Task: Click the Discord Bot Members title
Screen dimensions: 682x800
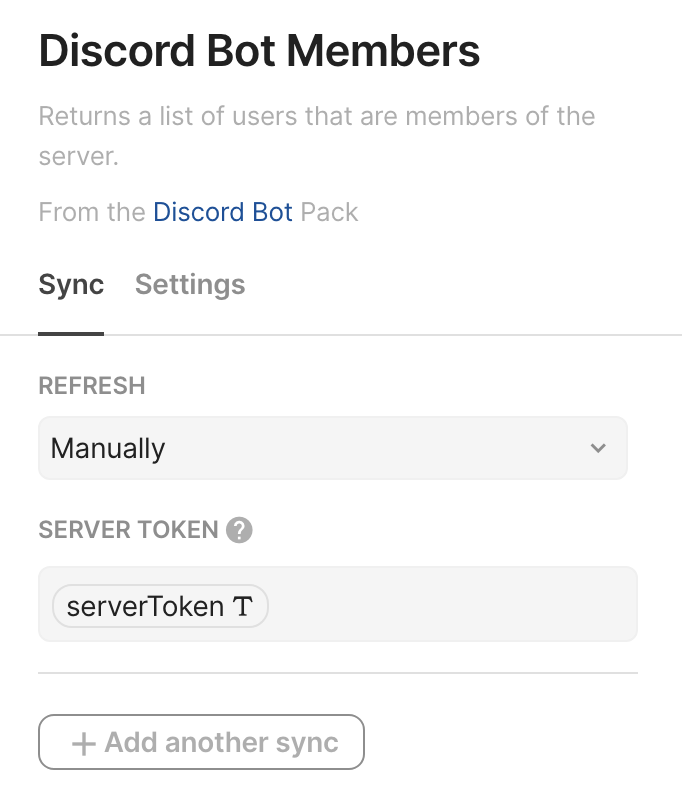Action: 259,52
